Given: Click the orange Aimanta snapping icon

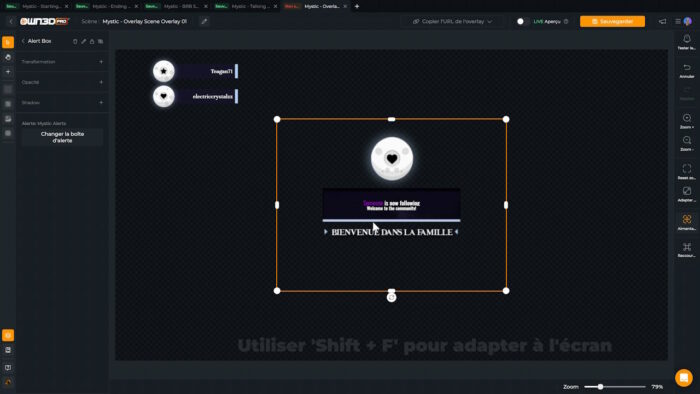Looking at the screenshot, I should pyautogui.click(x=687, y=219).
